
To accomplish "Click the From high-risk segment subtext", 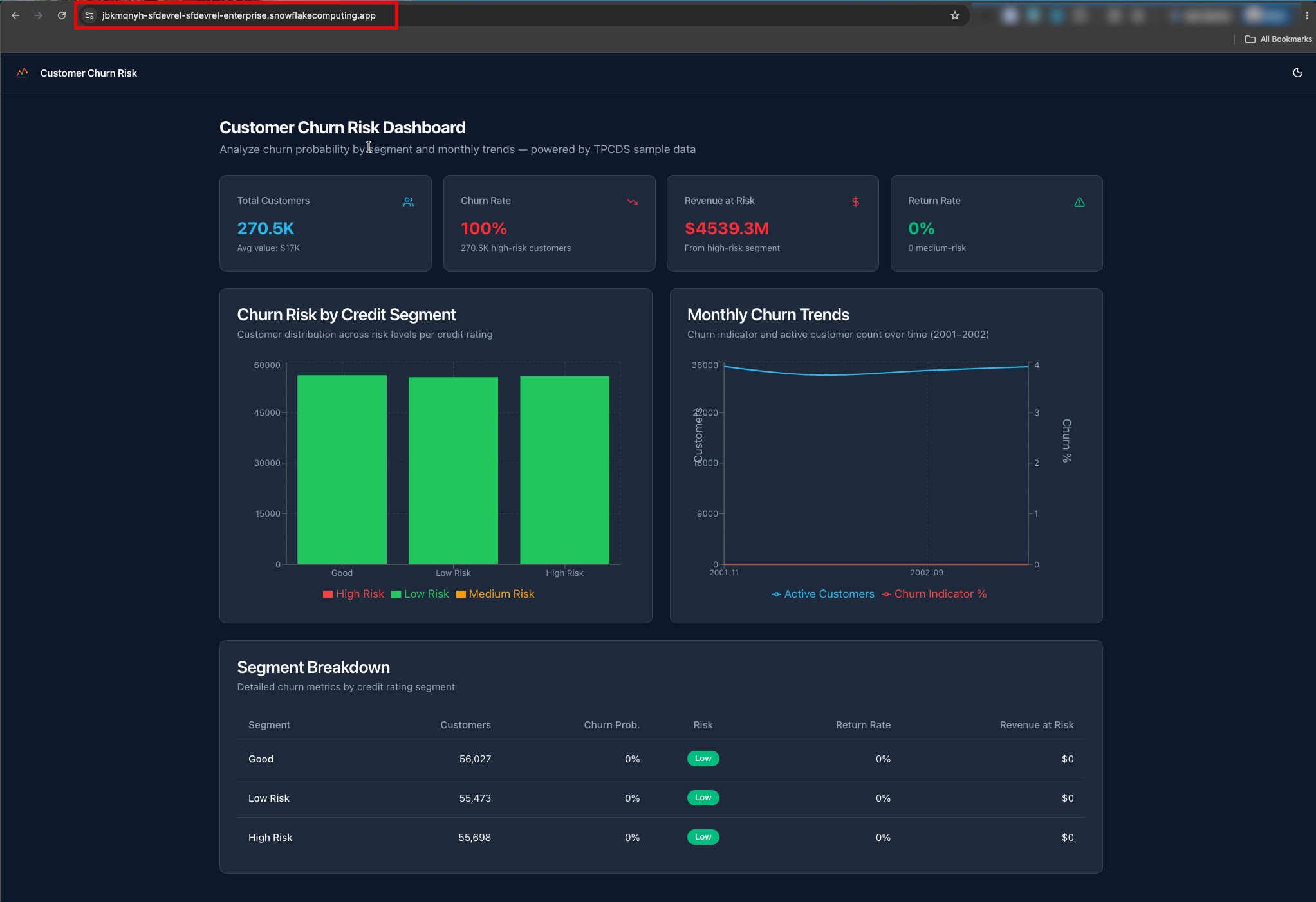I will (x=732, y=248).
